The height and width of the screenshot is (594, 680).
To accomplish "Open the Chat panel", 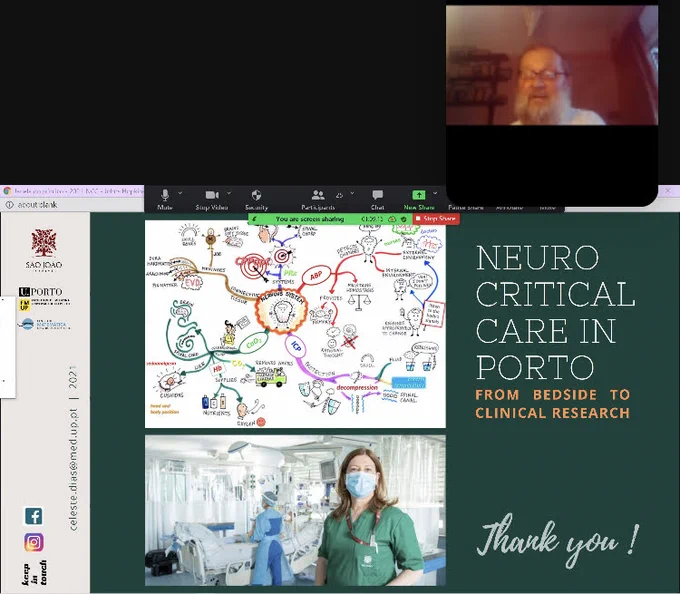I will [377, 199].
